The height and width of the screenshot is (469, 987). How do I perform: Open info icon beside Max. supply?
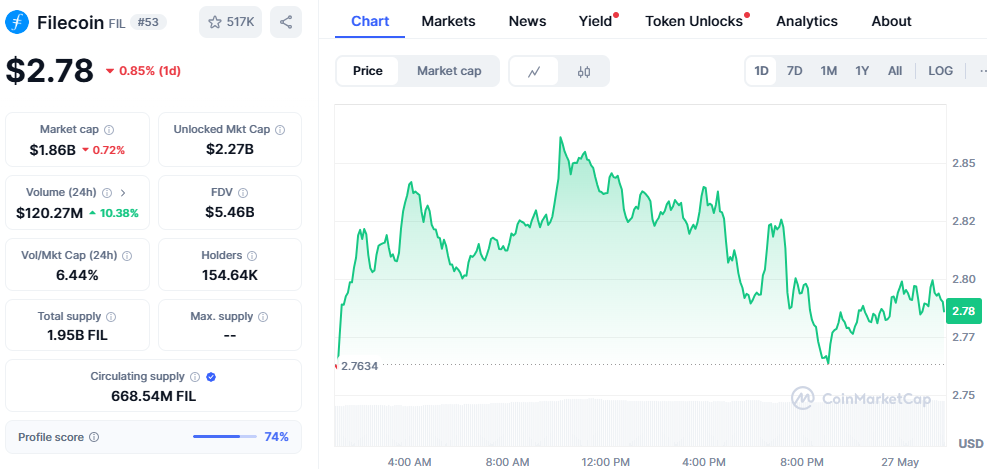click(x=262, y=317)
